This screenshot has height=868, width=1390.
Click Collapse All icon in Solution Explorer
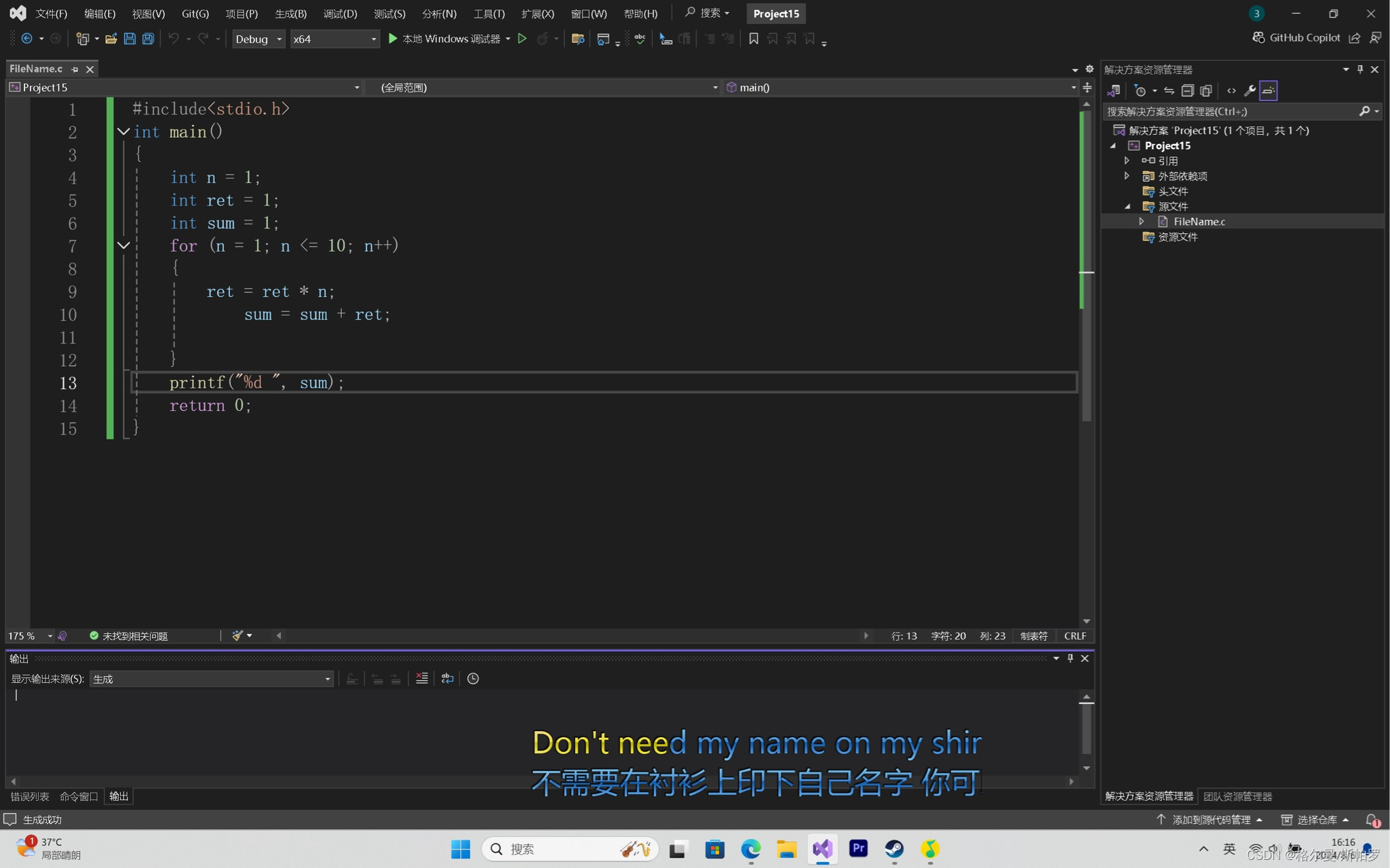coord(1187,90)
